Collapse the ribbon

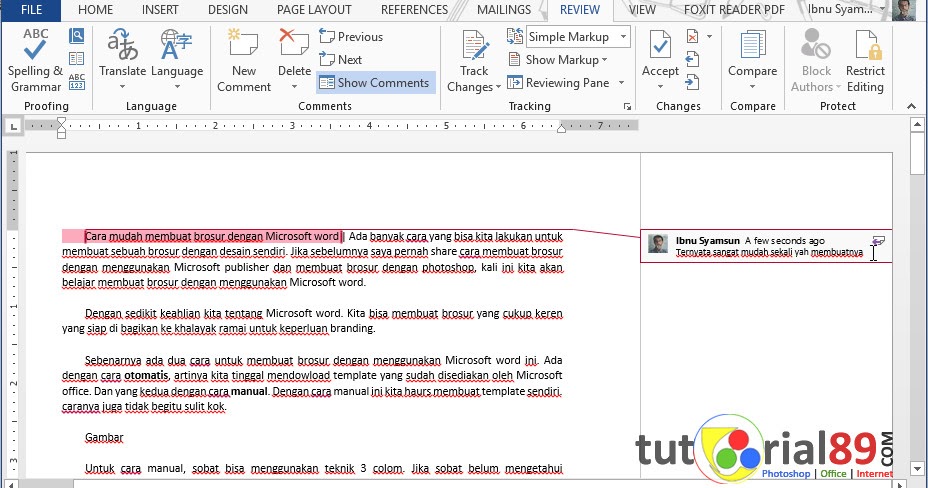point(911,106)
